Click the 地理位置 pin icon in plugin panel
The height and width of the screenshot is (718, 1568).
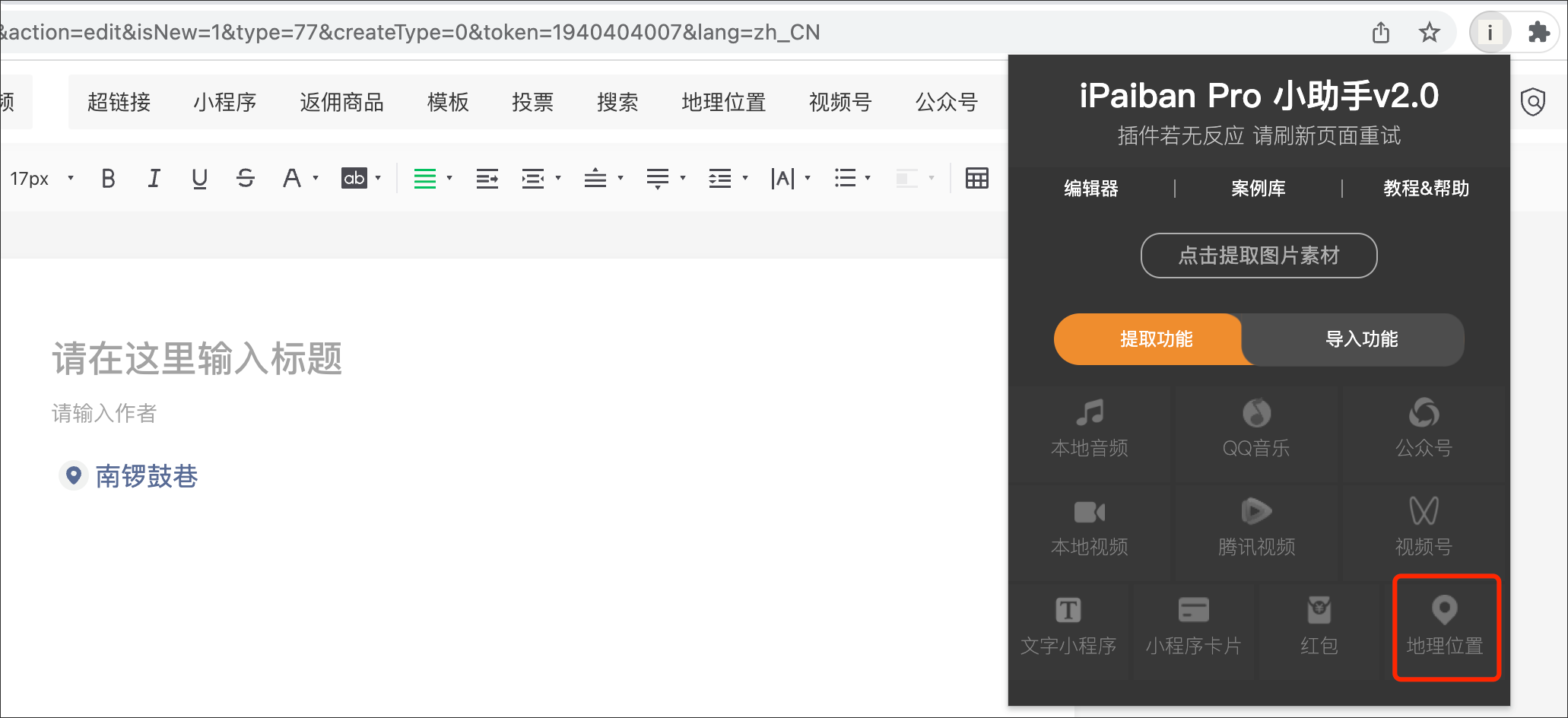point(1444,610)
